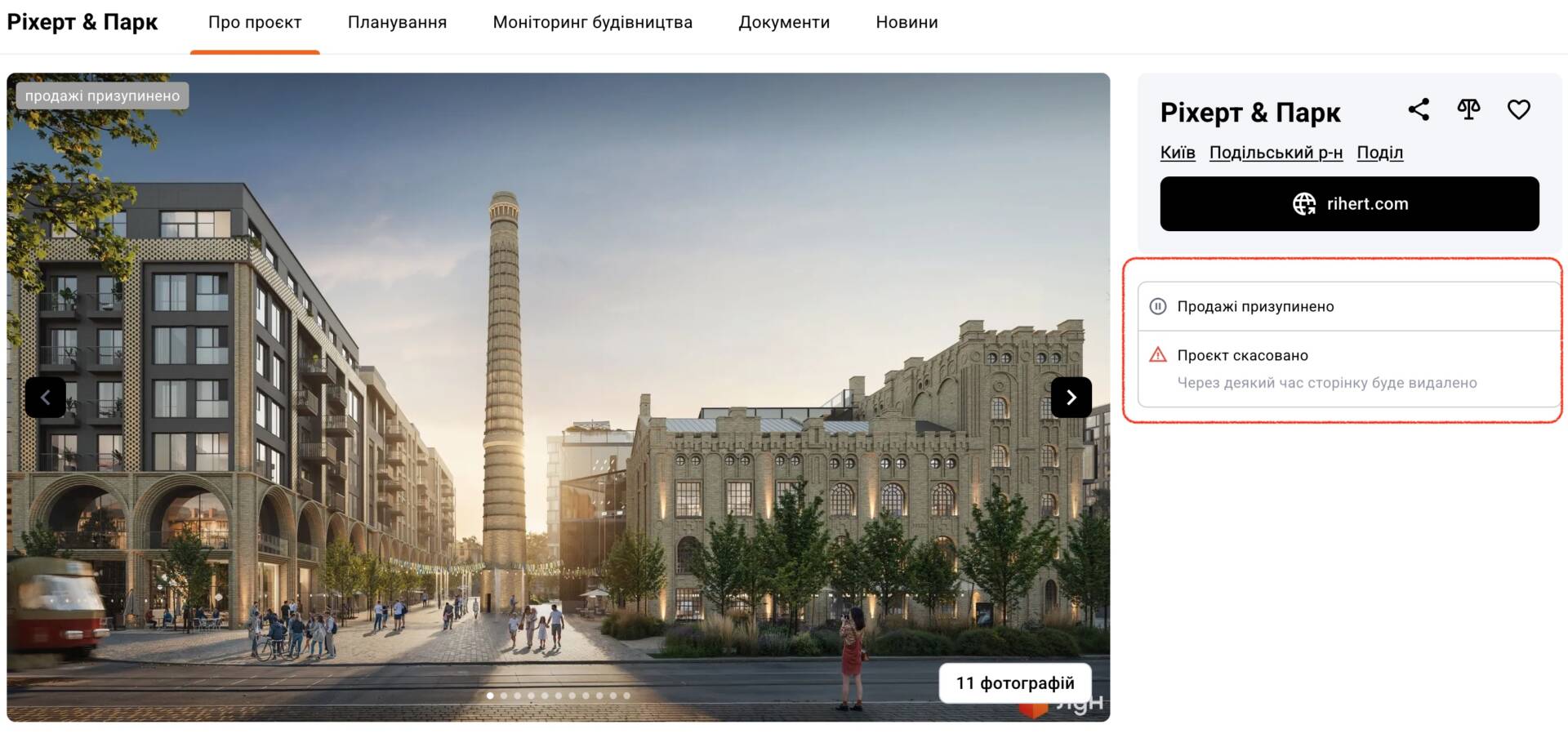Click the share icon
This screenshot has width=1568, height=747.
point(1419,110)
